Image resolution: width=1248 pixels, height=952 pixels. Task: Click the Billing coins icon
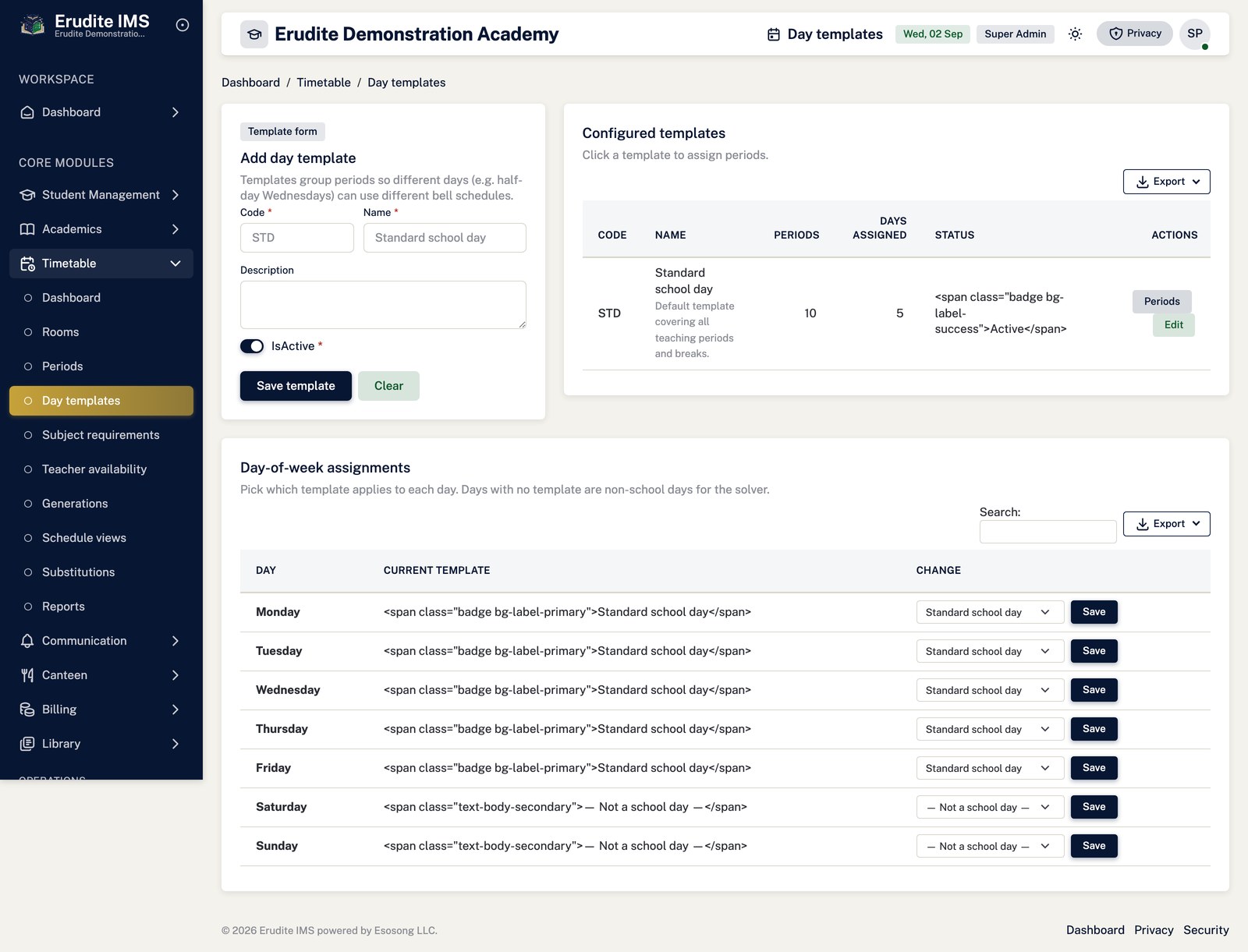[27, 710]
